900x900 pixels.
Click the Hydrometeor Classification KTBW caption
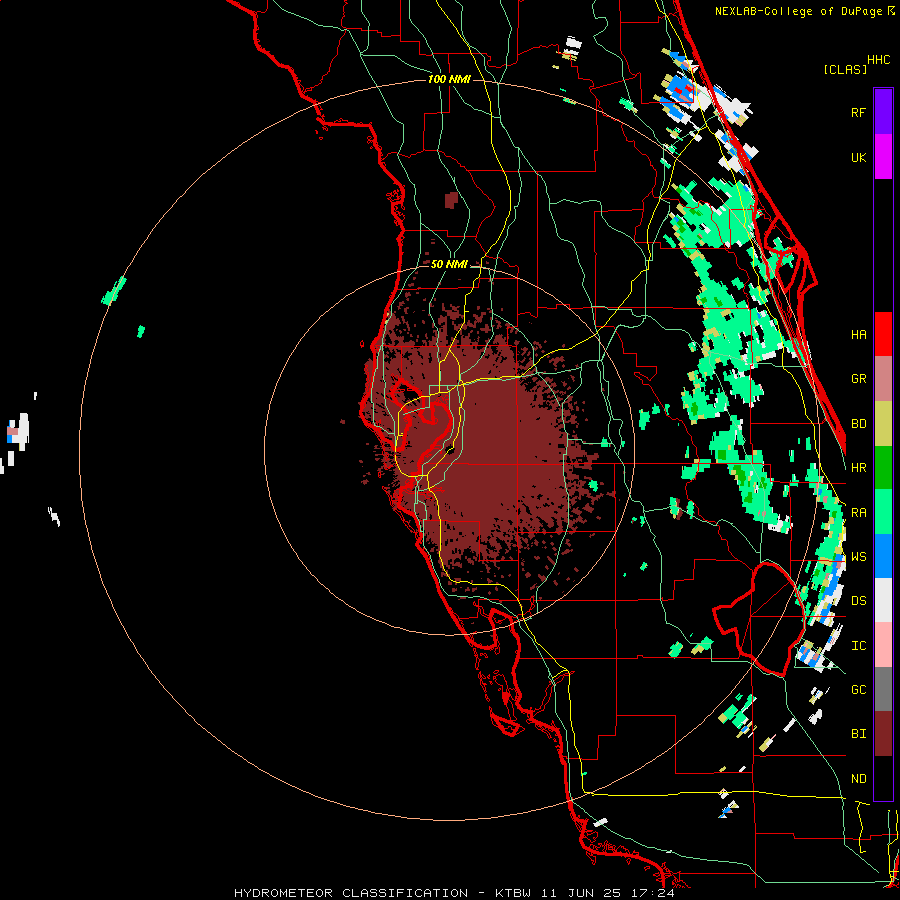(x=454, y=893)
